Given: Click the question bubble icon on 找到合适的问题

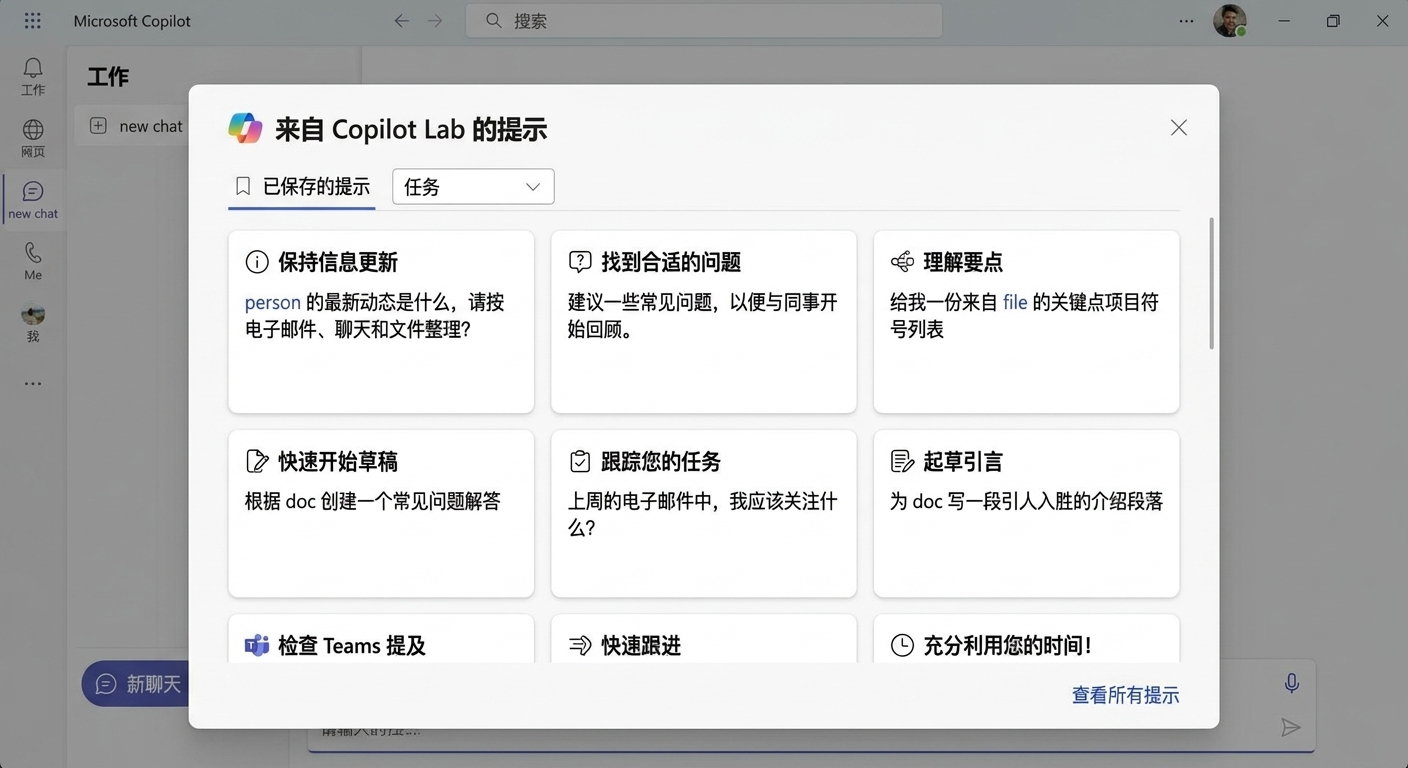Looking at the screenshot, I should tap(580, 262).
